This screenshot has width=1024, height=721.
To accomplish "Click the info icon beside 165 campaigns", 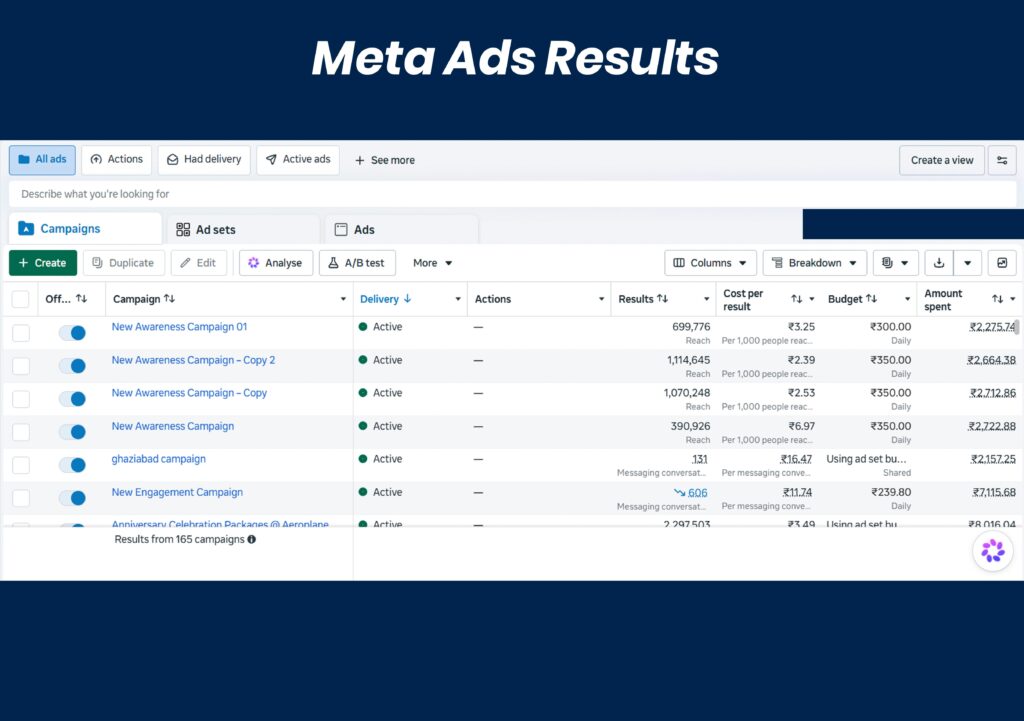I will [x=251, y=539].
